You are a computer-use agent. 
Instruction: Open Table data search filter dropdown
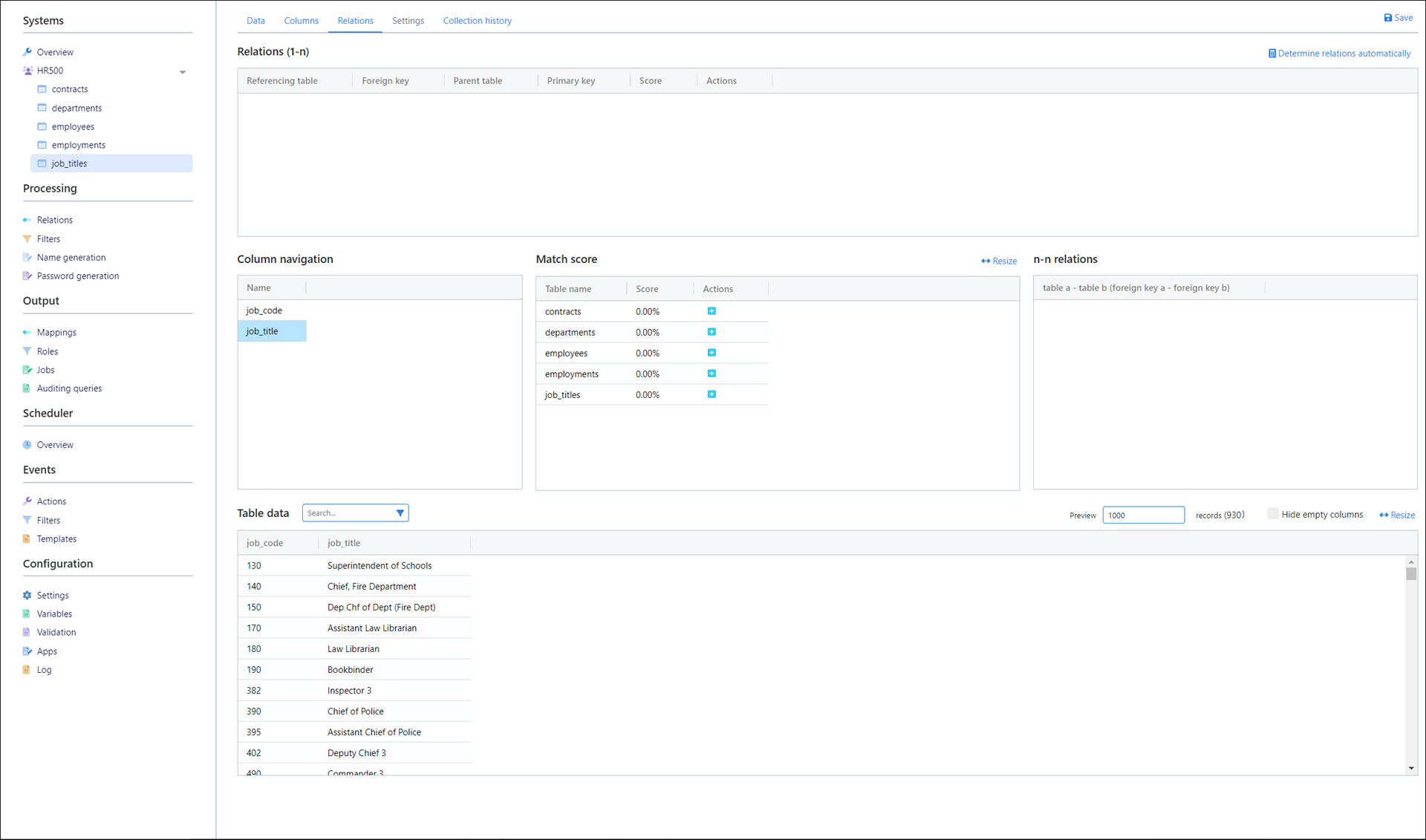click(400, 513)
